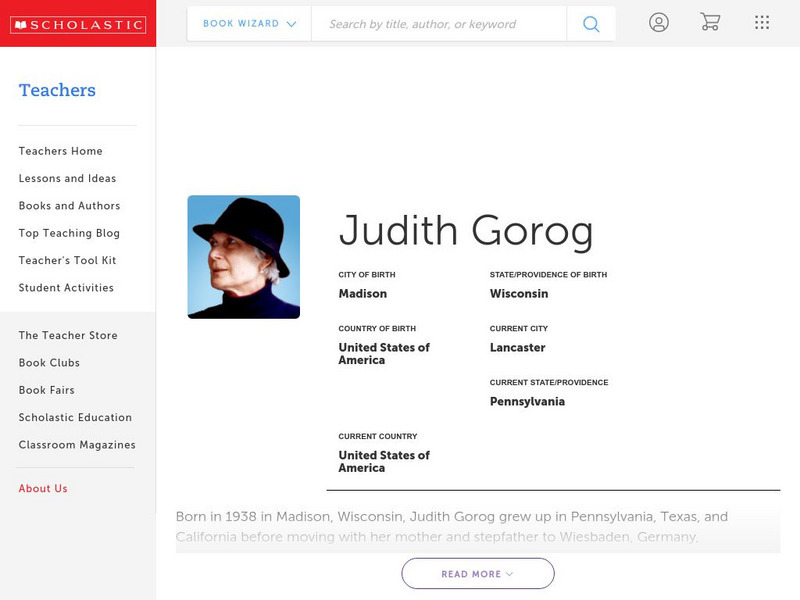Visit the Top Teaching Blog
Image resolution: width=800 pixels, height=600 pixels.
tap(69, 233)
